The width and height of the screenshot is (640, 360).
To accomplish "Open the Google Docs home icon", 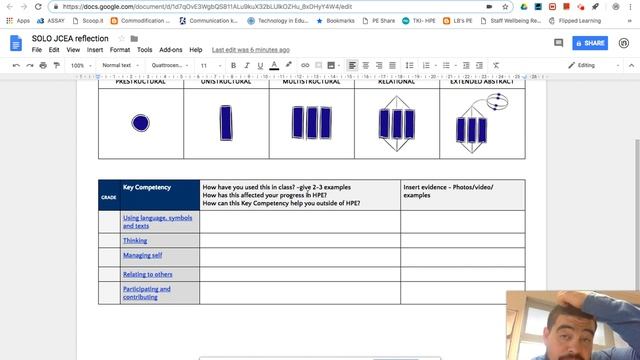I will coord(16,43).
